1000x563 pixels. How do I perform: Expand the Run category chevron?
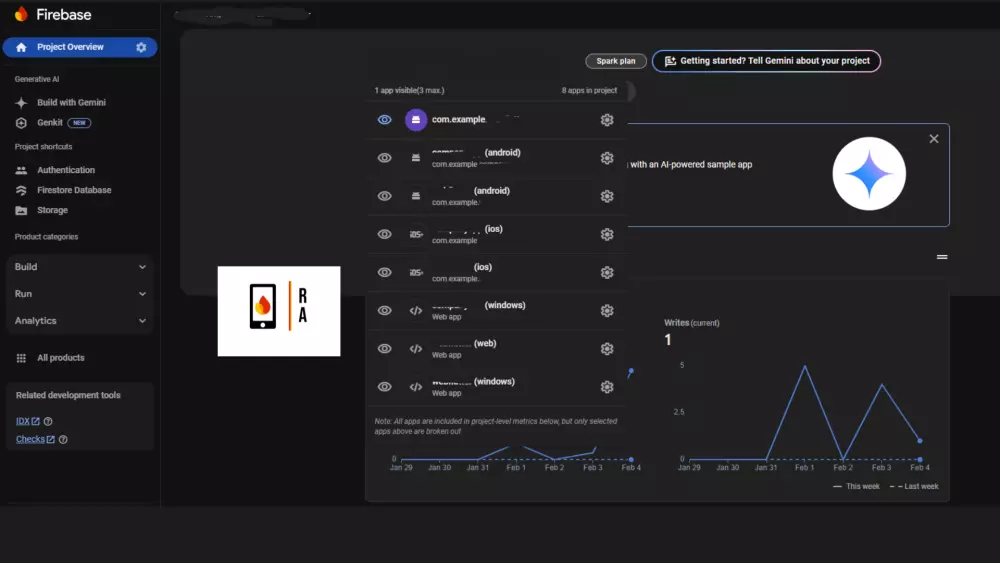click(142, 294)
